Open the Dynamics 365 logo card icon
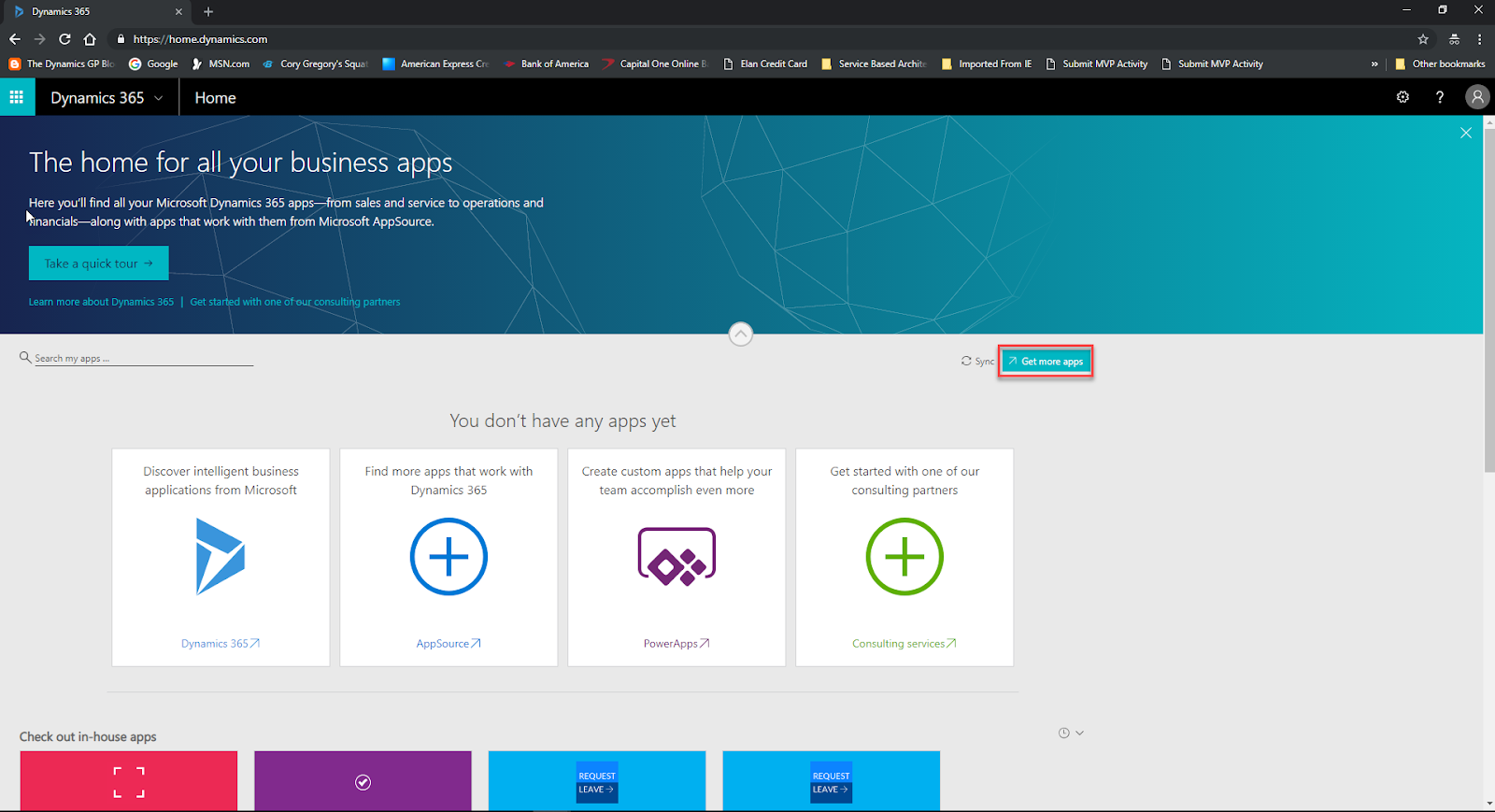1495x812 pixels. [221, 557]
